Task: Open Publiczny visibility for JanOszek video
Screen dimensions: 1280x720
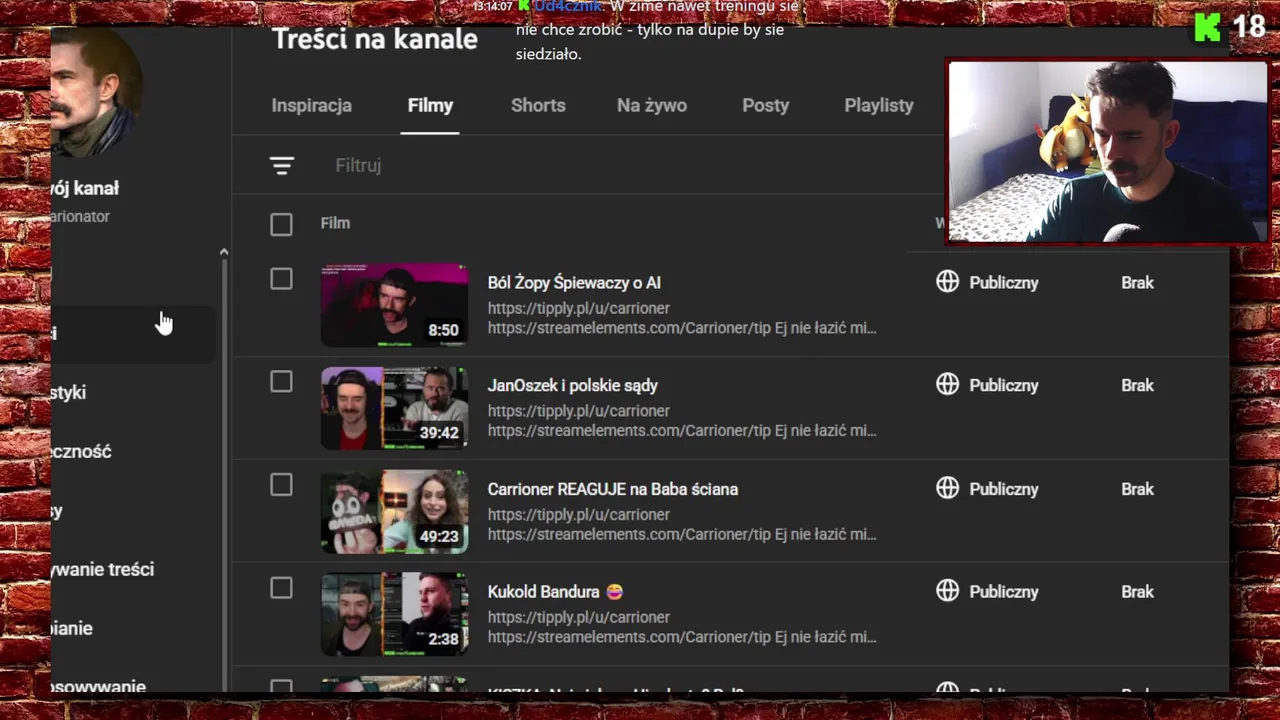Action: (1004, 385)
